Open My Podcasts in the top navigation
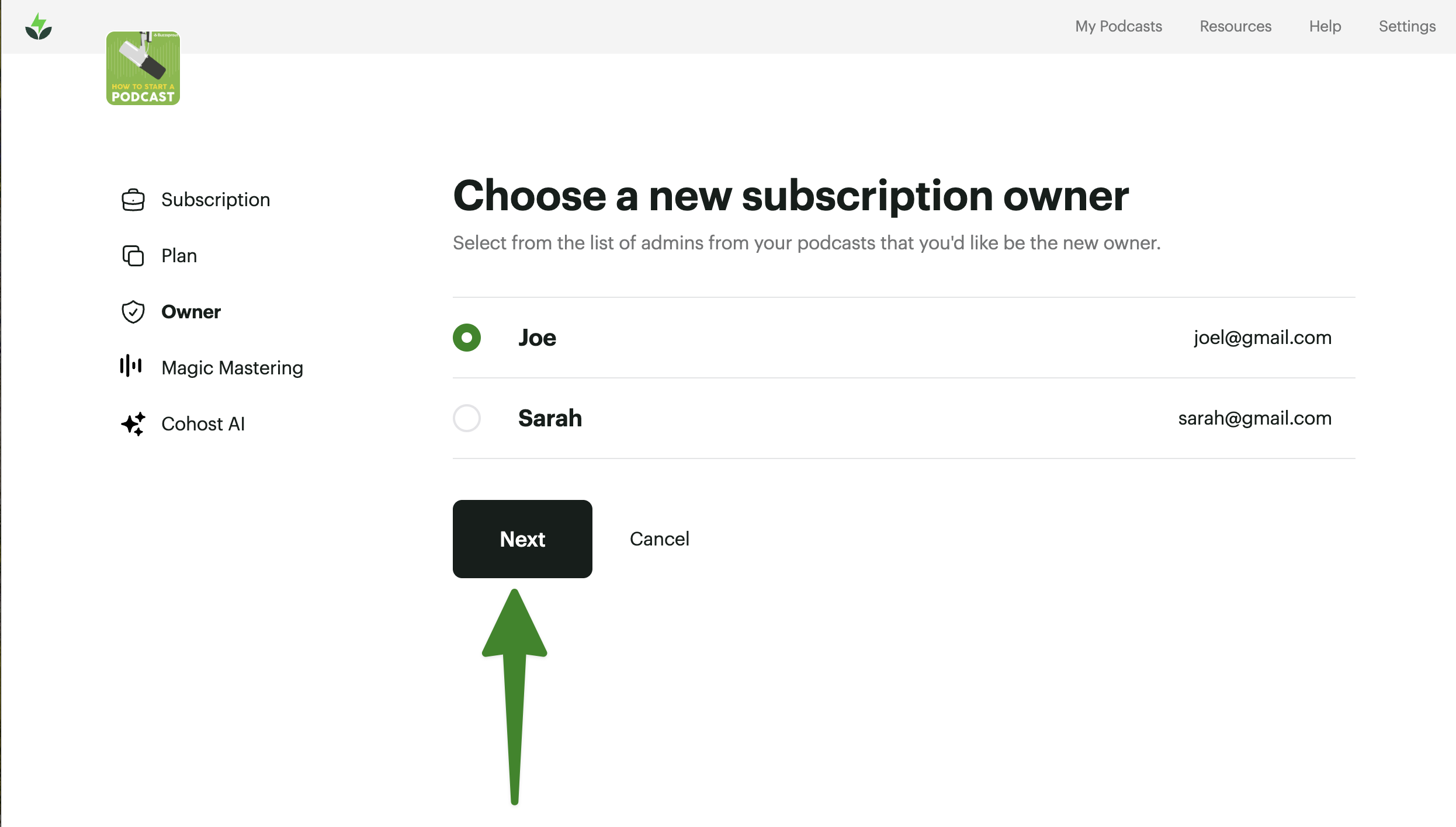 1118,26
